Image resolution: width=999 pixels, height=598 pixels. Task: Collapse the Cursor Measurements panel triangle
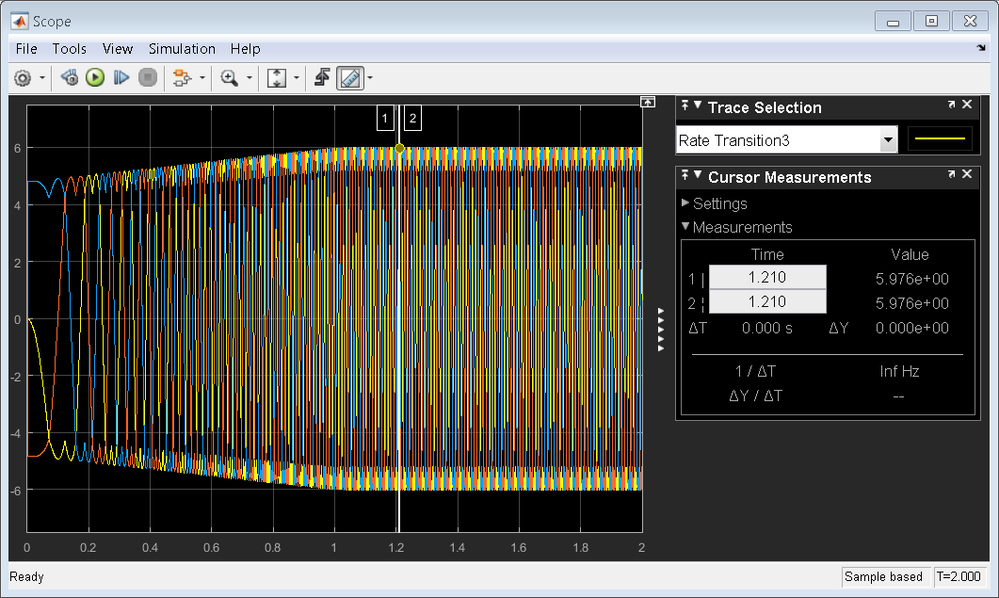[698, 174]
